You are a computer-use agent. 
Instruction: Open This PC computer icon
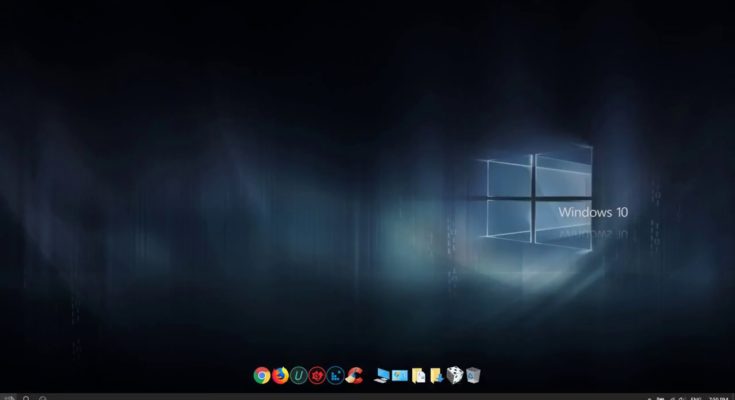tap(382, 376)
